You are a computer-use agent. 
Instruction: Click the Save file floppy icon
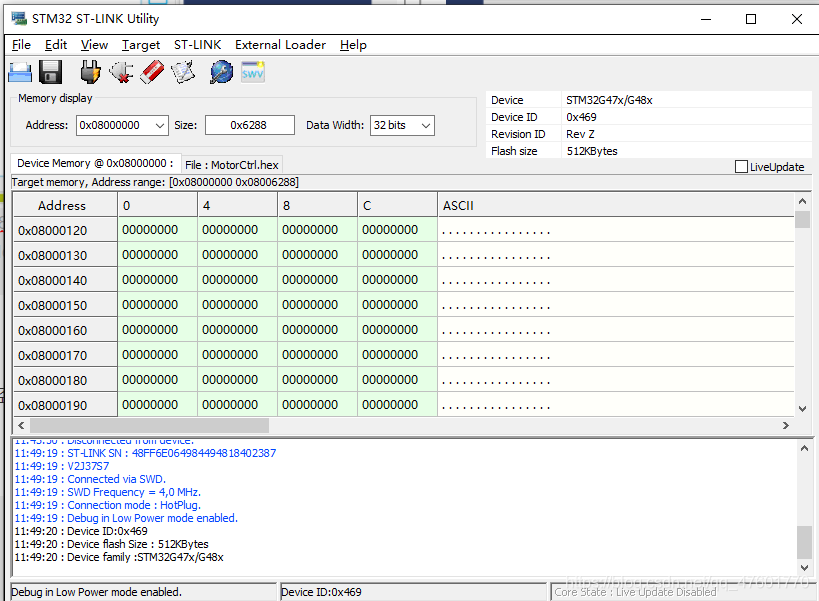click(x=50, y=72)
